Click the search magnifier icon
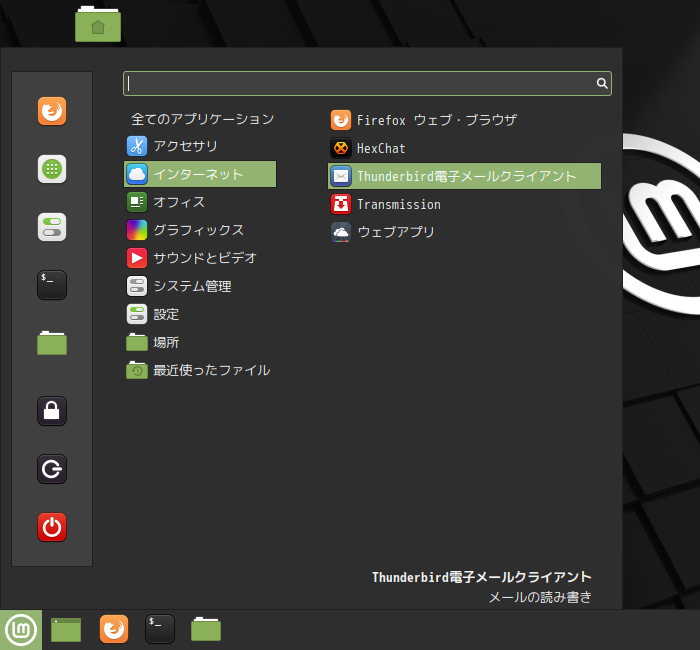 click(602, 83)
